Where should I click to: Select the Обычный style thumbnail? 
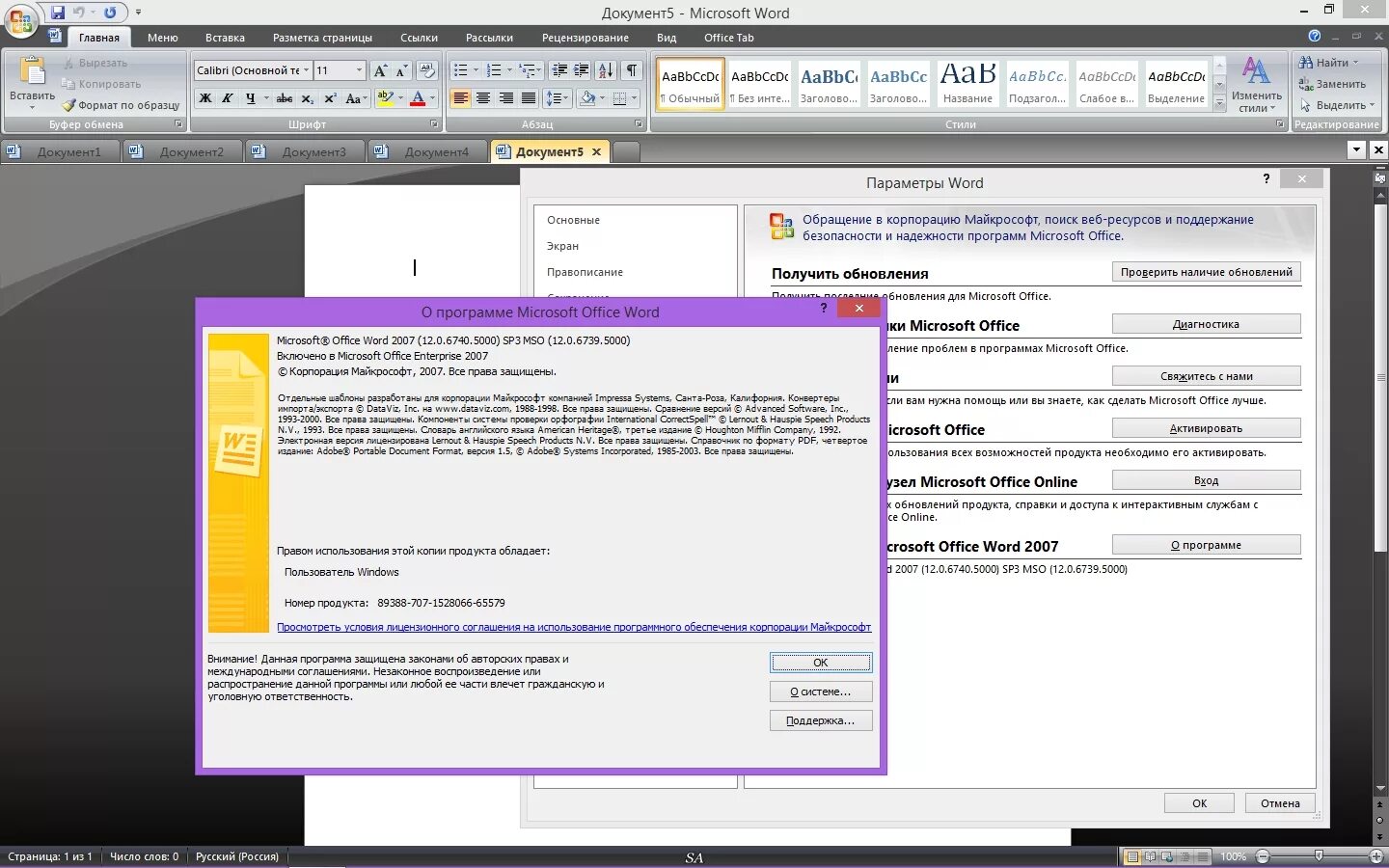(x=691, y=84)
